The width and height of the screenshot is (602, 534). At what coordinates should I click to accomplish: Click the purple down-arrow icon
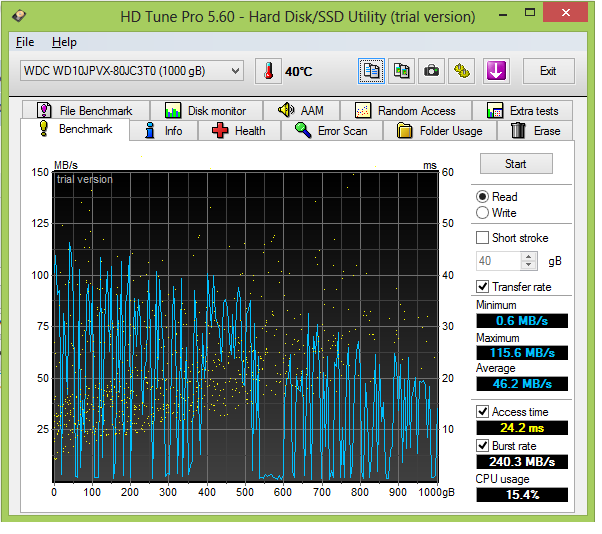coord(496,71)
